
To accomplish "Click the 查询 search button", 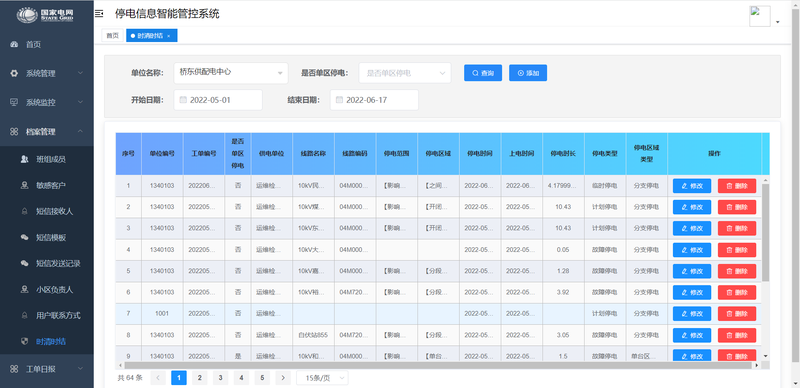I will point(483,73).
